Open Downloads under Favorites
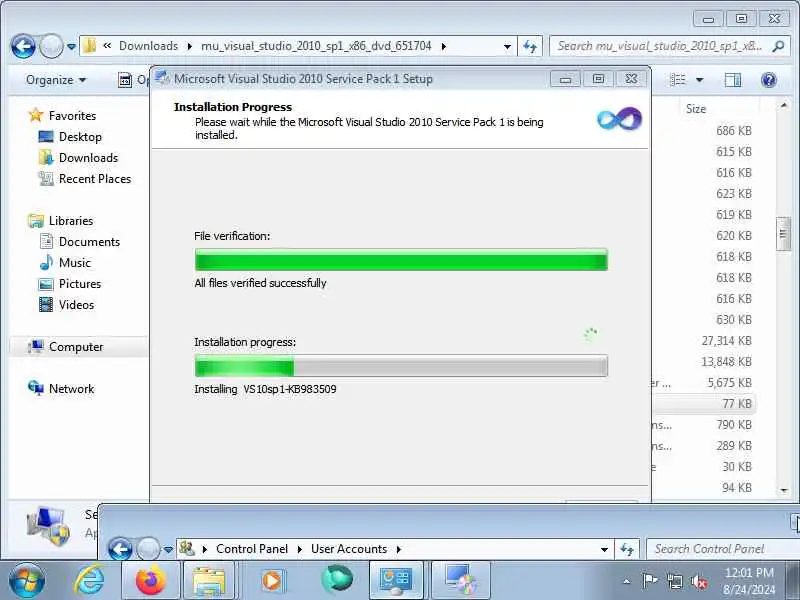This screenshot has height=600, width=800. tap(88, 158)
